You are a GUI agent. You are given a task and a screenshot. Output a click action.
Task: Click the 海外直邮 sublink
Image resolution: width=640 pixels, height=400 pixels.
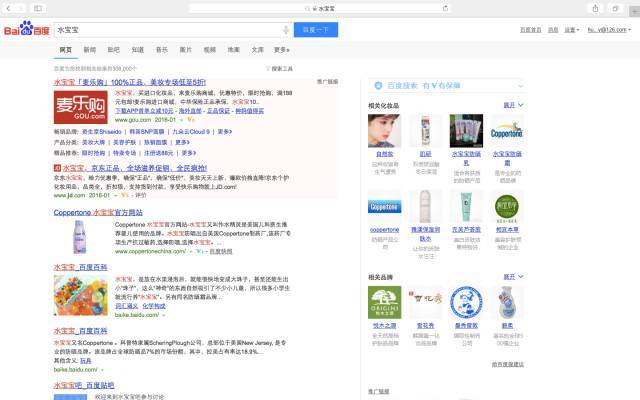[x=190, y=111]
